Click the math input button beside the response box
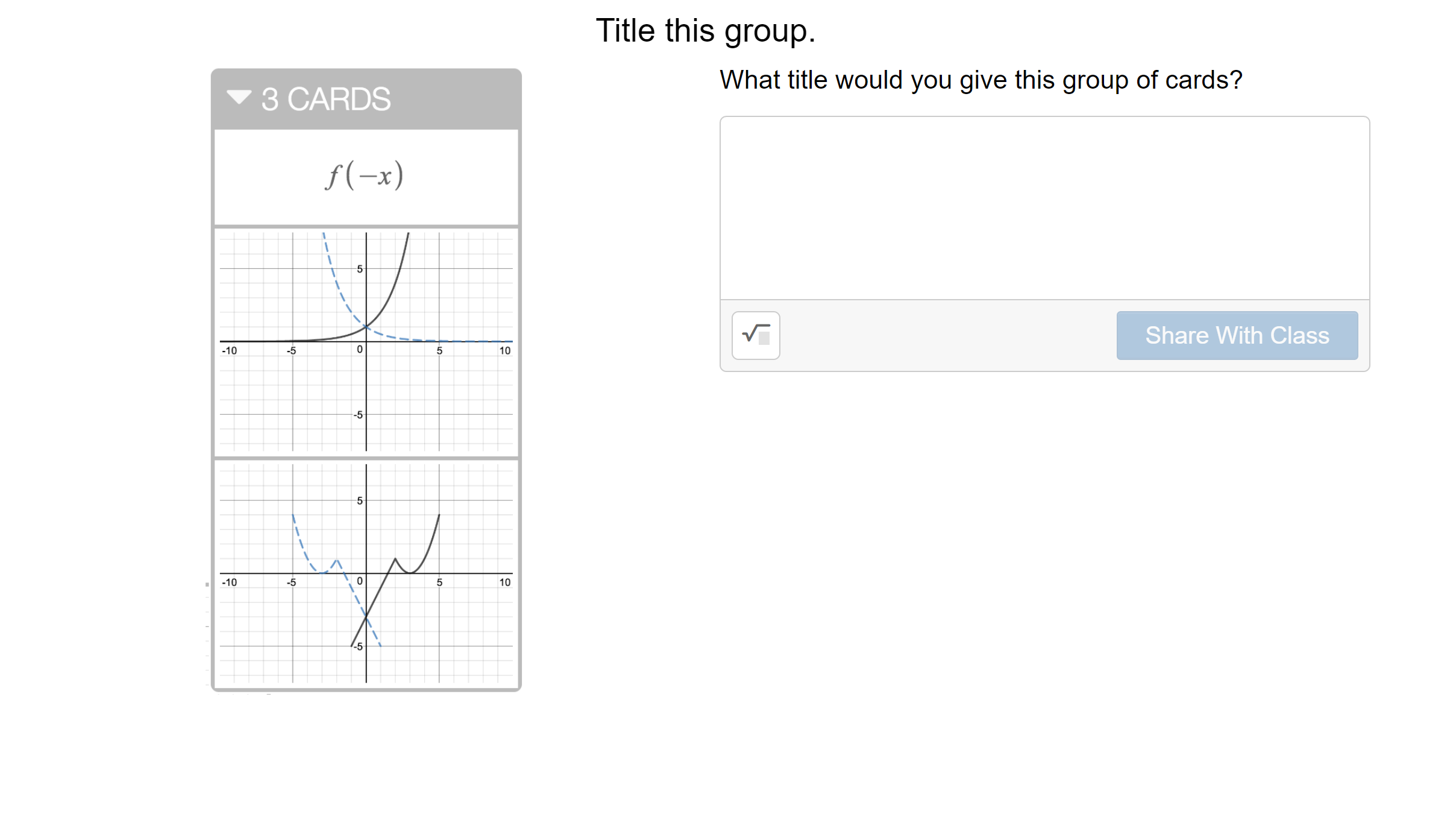The width and height of the screenshot is (1456, 814). point(755,335)
